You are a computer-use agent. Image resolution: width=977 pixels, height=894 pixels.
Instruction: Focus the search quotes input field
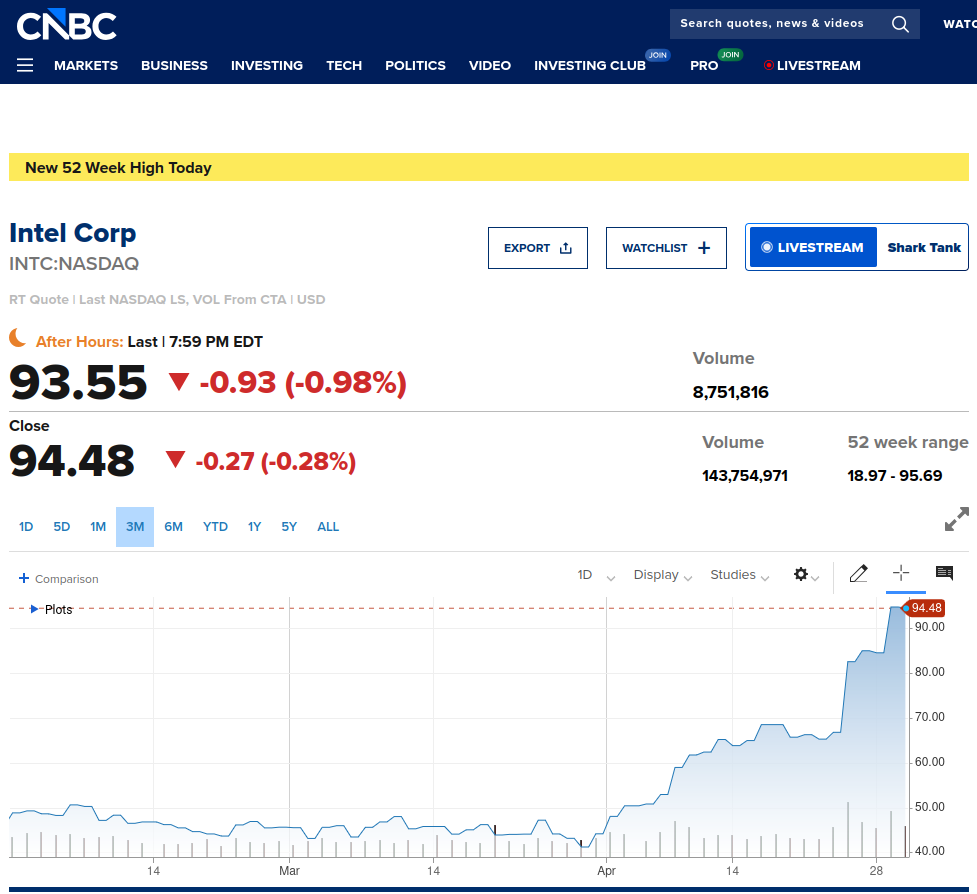click(x=779, y=24)
